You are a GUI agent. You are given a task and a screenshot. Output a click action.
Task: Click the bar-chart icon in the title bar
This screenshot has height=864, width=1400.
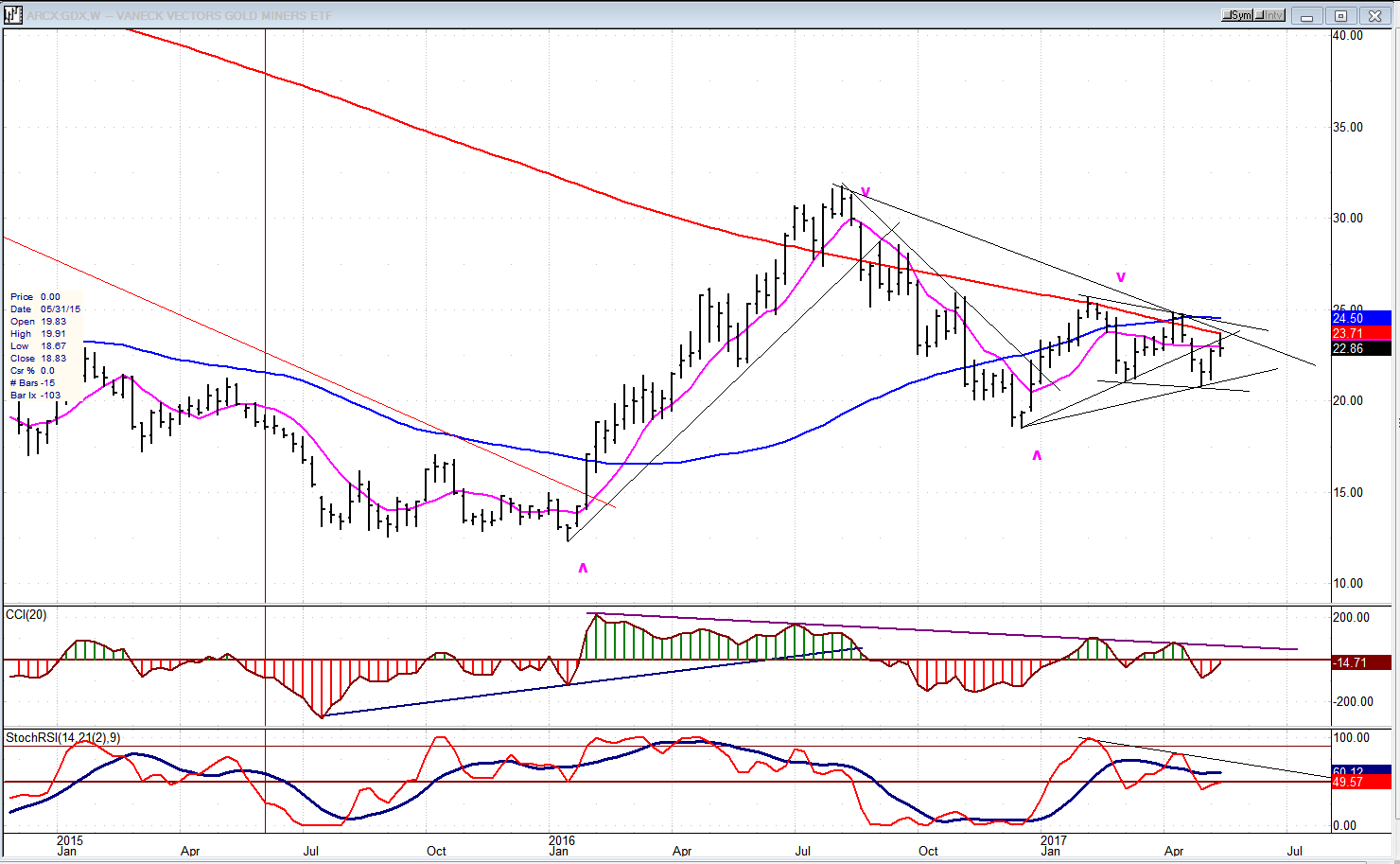(12, 15)
